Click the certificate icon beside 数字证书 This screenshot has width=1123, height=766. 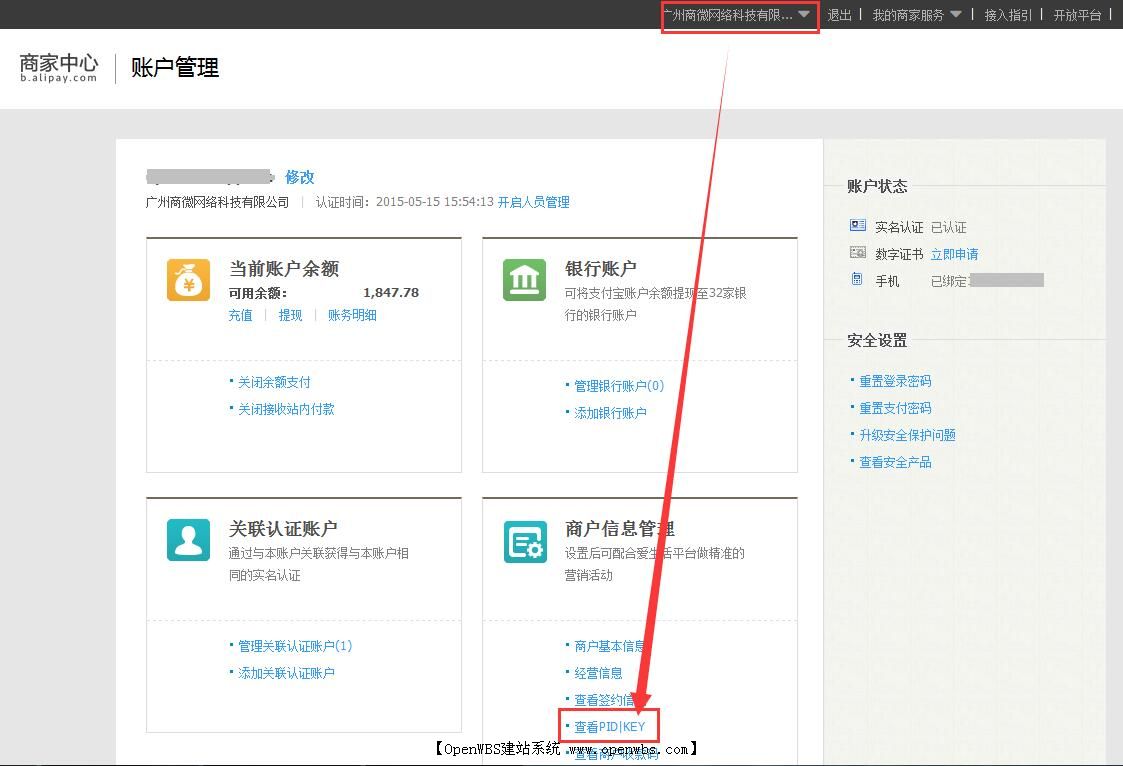(857, 253)
